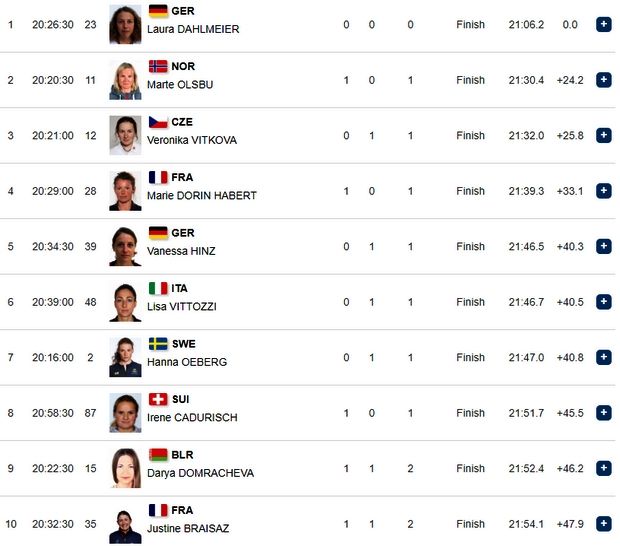
Task: Open Marie DORIN HABERT's profile link
Action: tap(202, 196)
